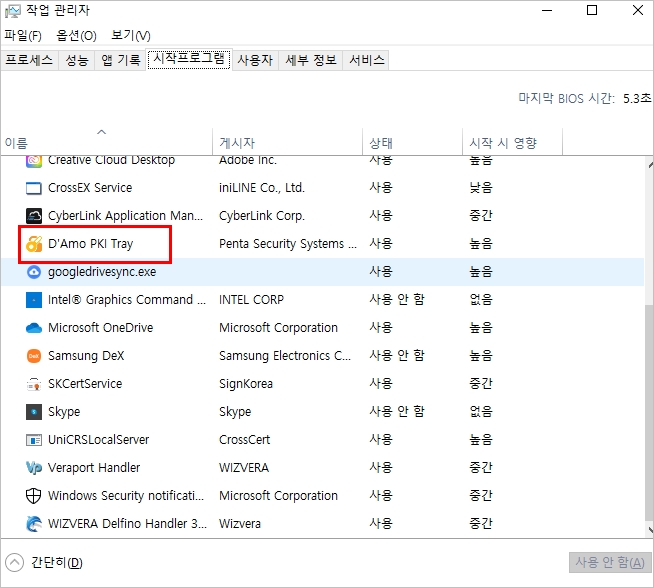This screenshot has height=588, width=654.
Task: Click the 간단히(D) link label
Action: tap(57, 563)
